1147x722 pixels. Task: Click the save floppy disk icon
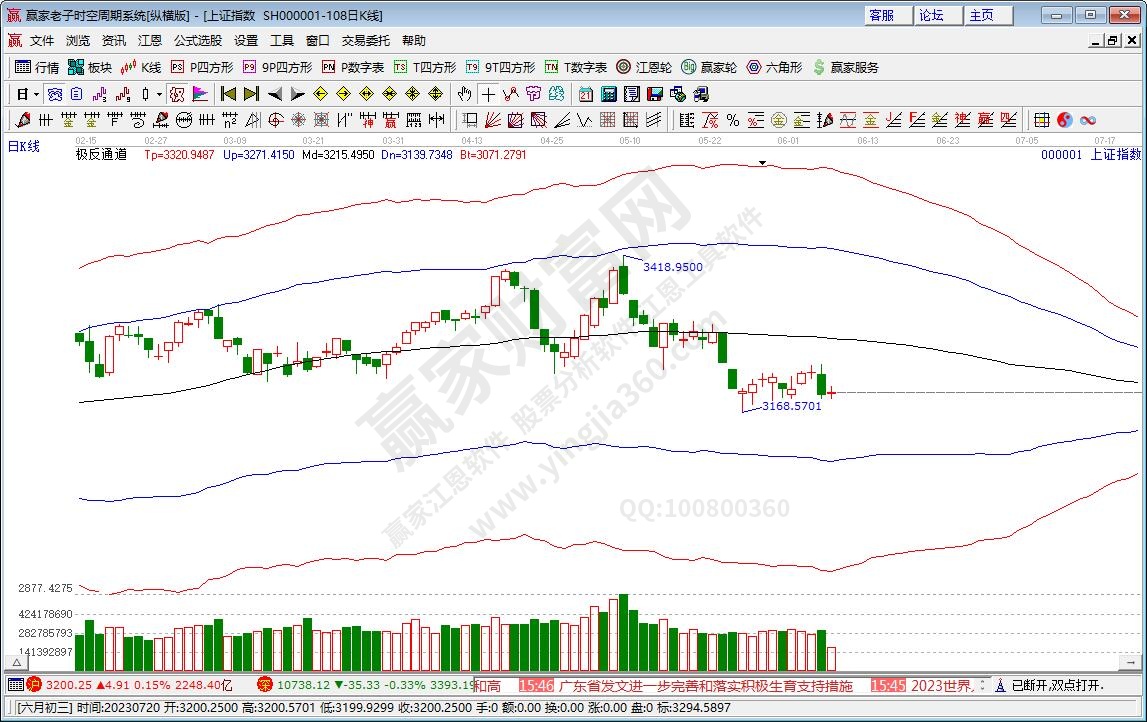pyautogui.click(x=655, y=94)
